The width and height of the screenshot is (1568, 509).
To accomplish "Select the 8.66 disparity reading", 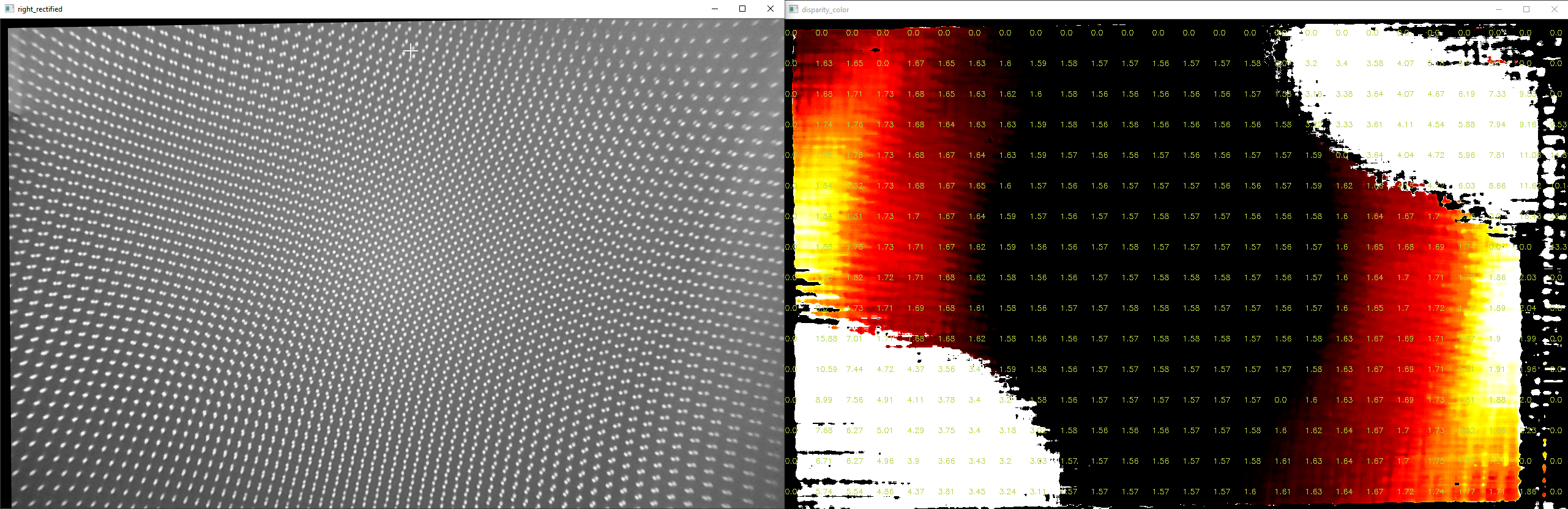I will click(x=1497, y=186).
